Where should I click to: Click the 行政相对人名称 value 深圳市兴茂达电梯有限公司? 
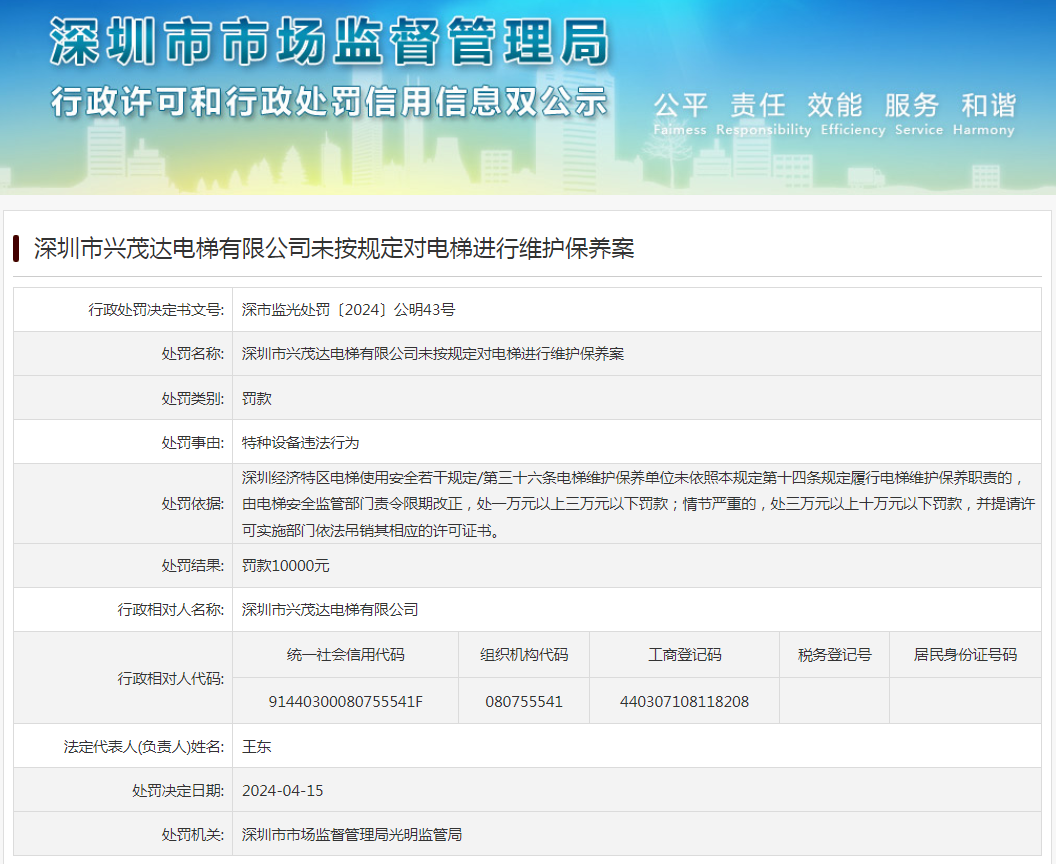point(330,609)
